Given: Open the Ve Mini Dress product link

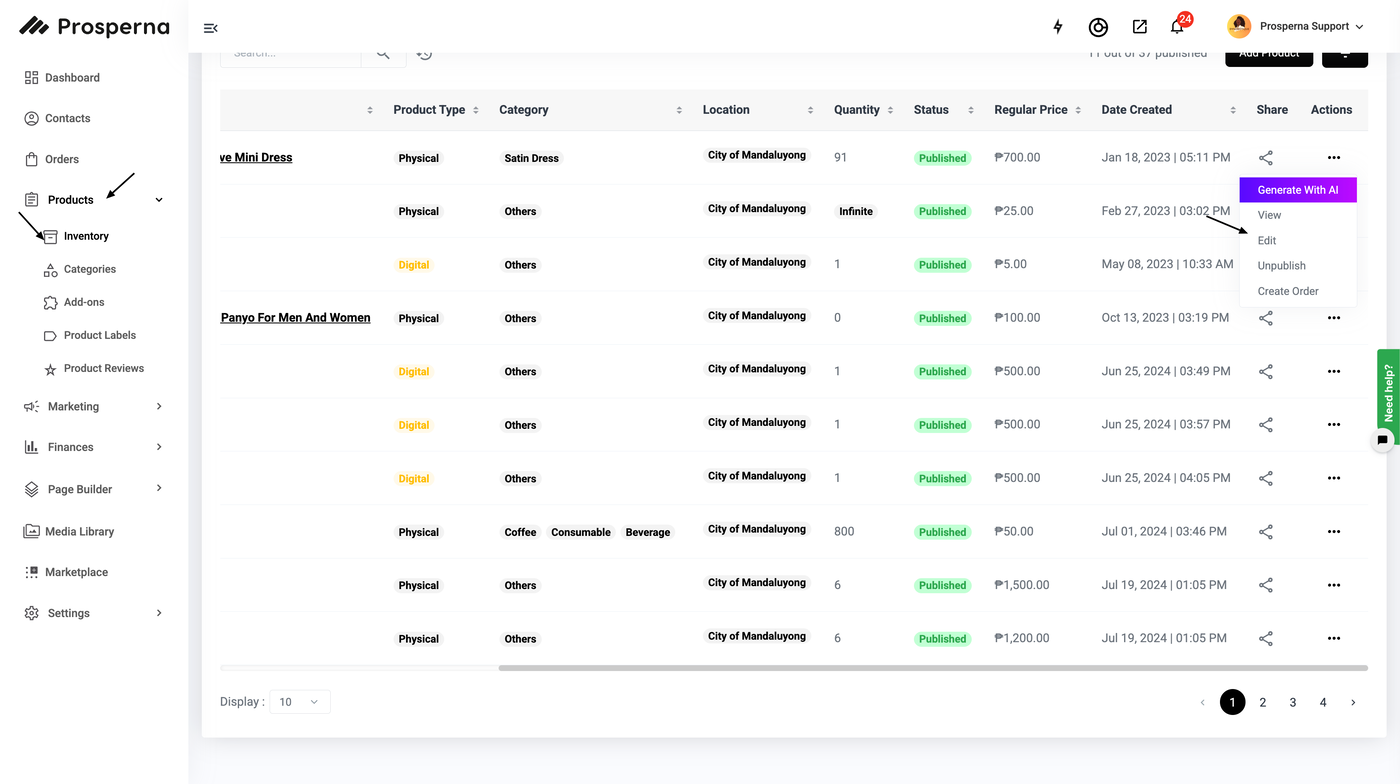Looking at the screenshot, I should pos(257,158).
